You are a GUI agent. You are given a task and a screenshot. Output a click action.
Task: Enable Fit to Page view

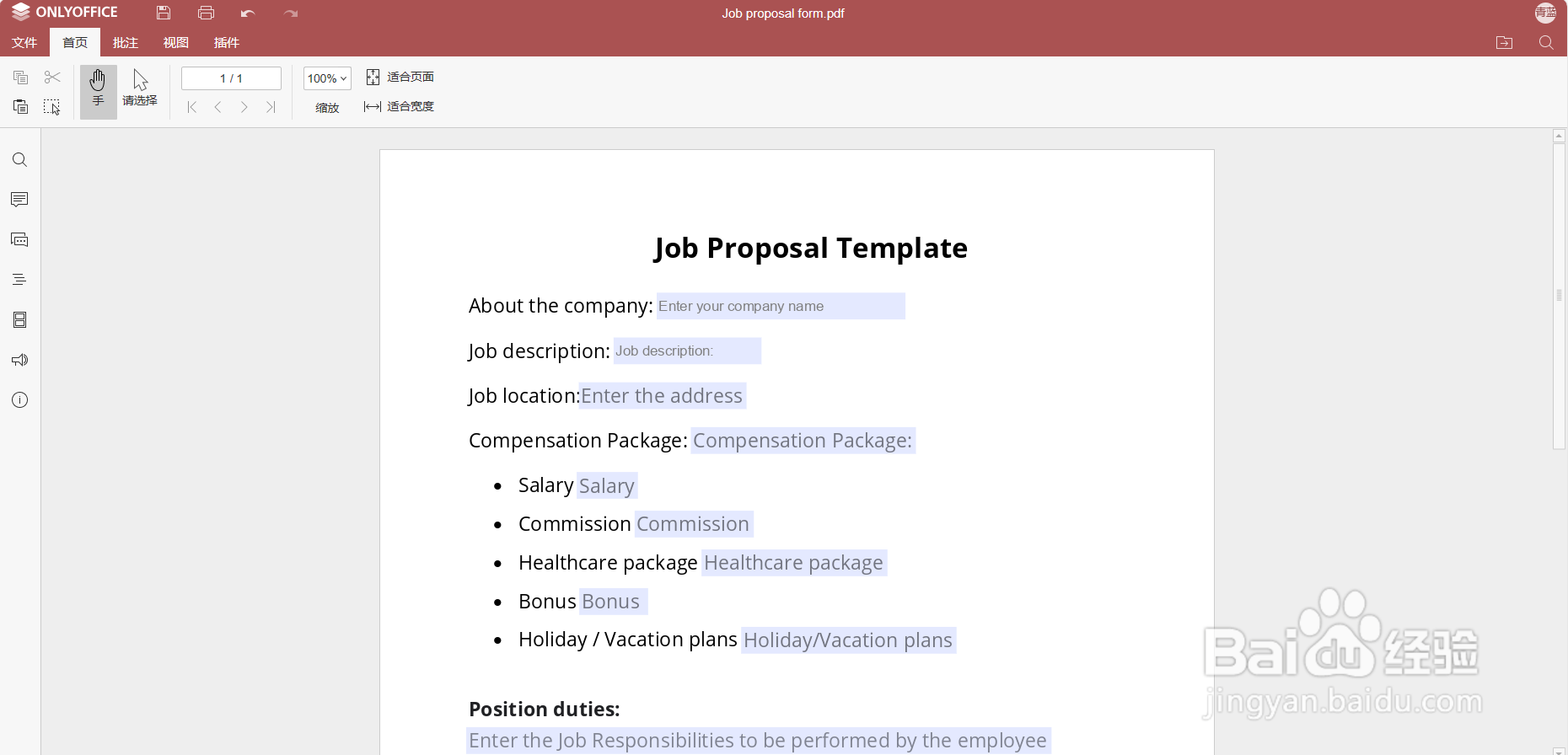[x=400, y=77]
